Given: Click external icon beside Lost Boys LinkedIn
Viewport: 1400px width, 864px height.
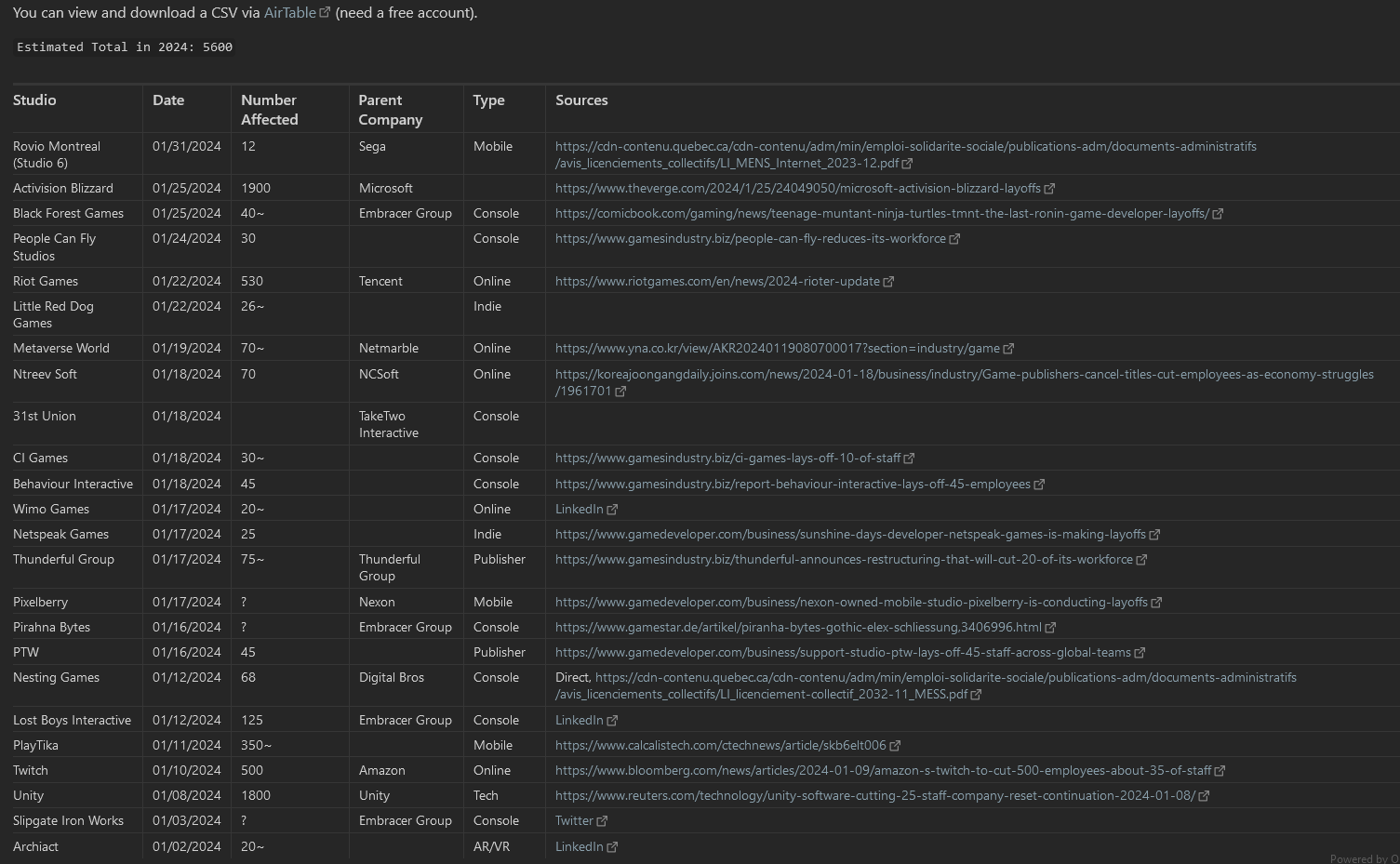Looking at the screenshot, I should (612, 721).
